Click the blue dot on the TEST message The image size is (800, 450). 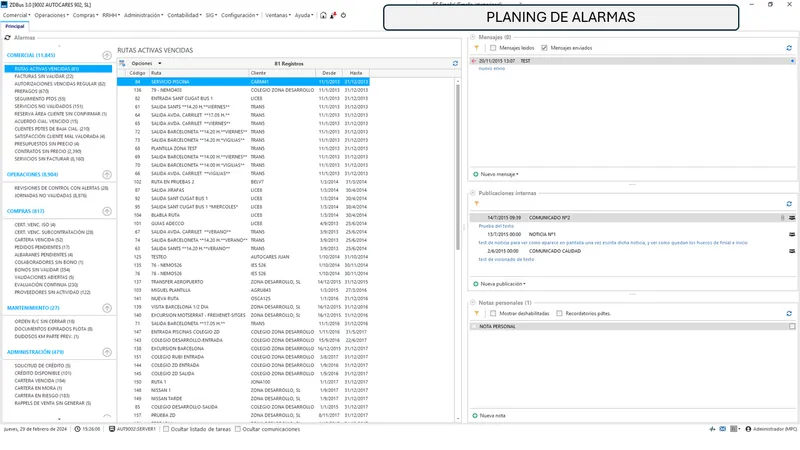tap(792, 61)
